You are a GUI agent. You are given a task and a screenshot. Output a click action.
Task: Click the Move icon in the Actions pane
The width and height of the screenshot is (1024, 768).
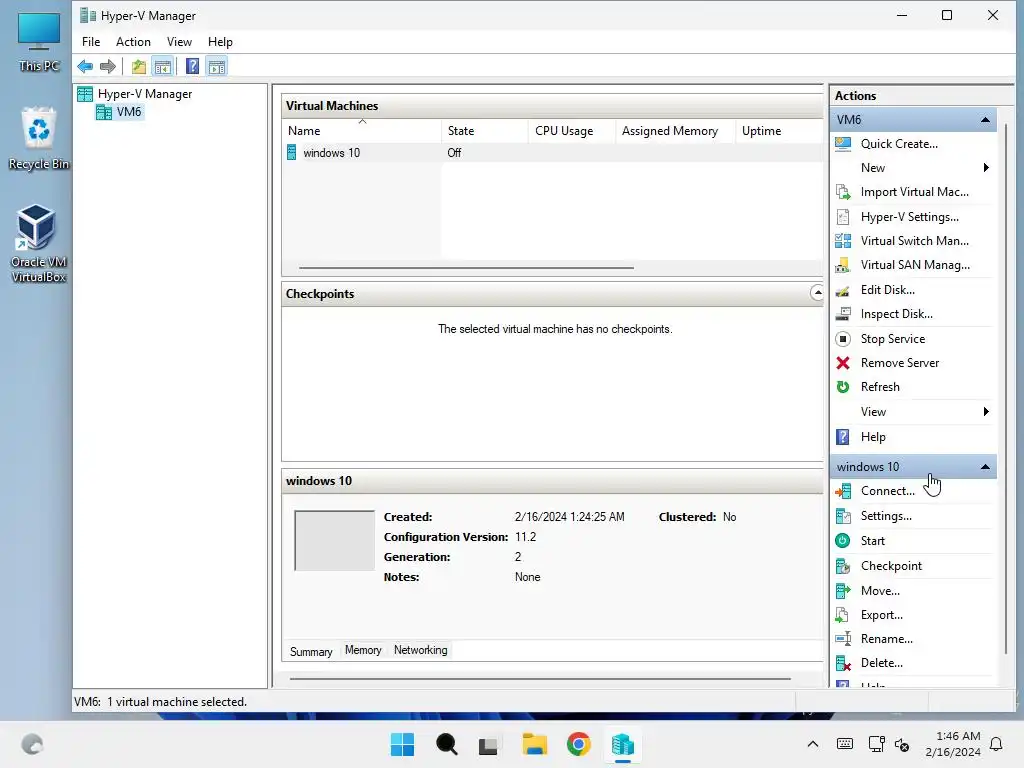click(843, 591)
